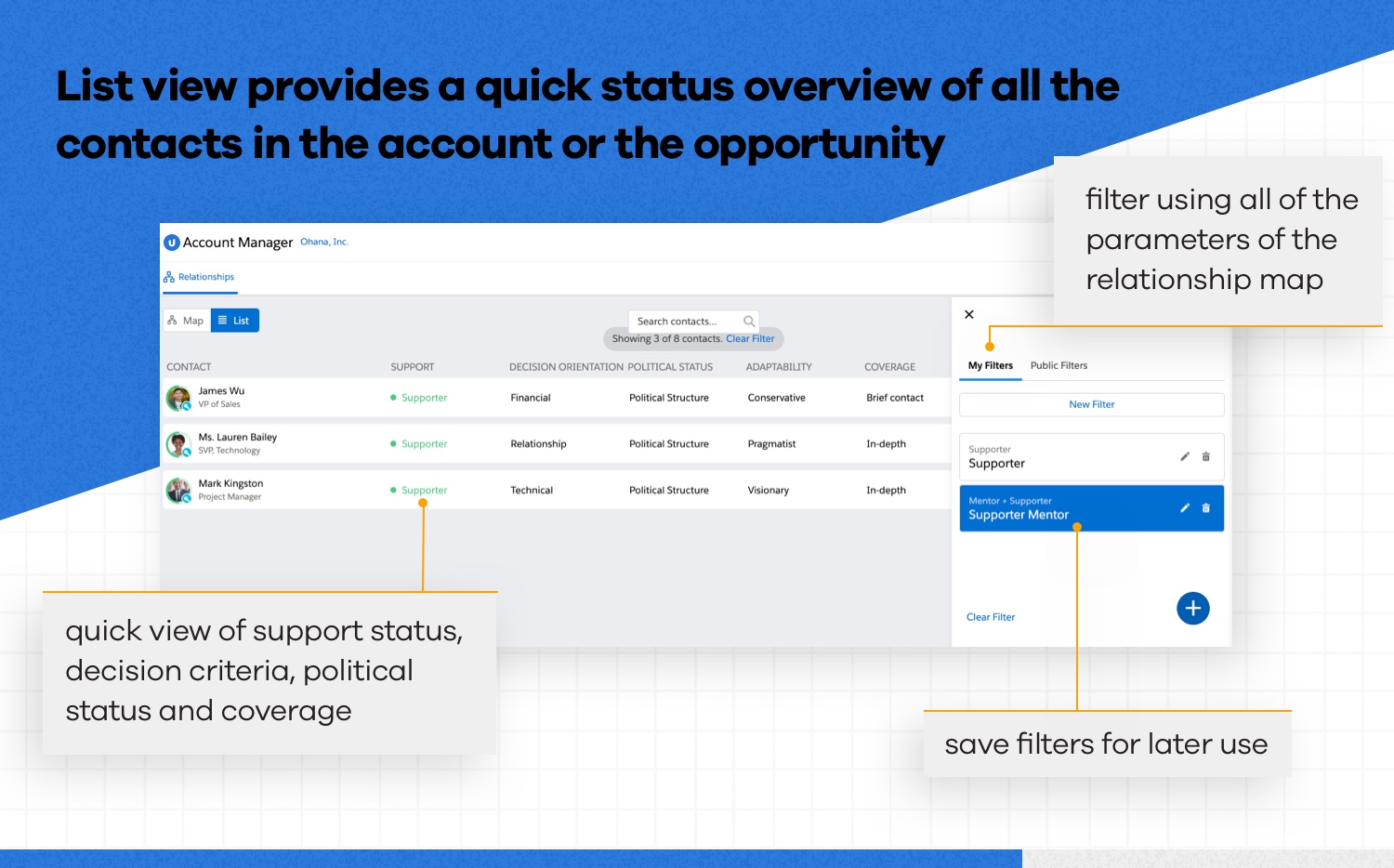Switch to Map view
Screen dimensions: 1394x868
coord(187,321)
